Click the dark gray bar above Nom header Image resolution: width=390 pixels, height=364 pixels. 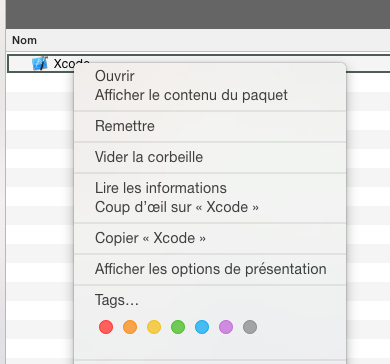[x=198, y=14]
